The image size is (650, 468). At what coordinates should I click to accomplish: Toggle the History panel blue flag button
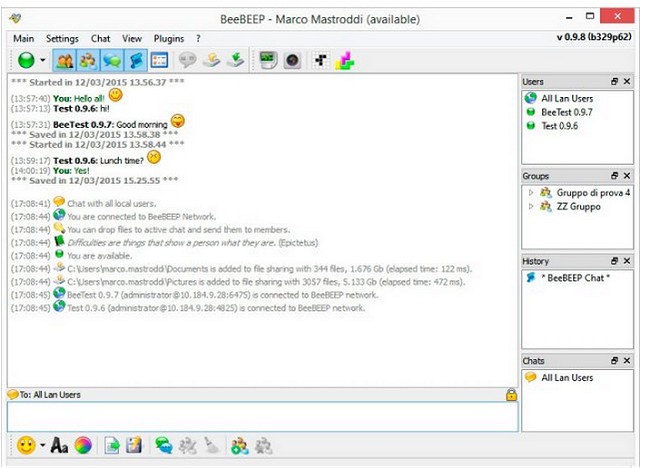point(136,61)
